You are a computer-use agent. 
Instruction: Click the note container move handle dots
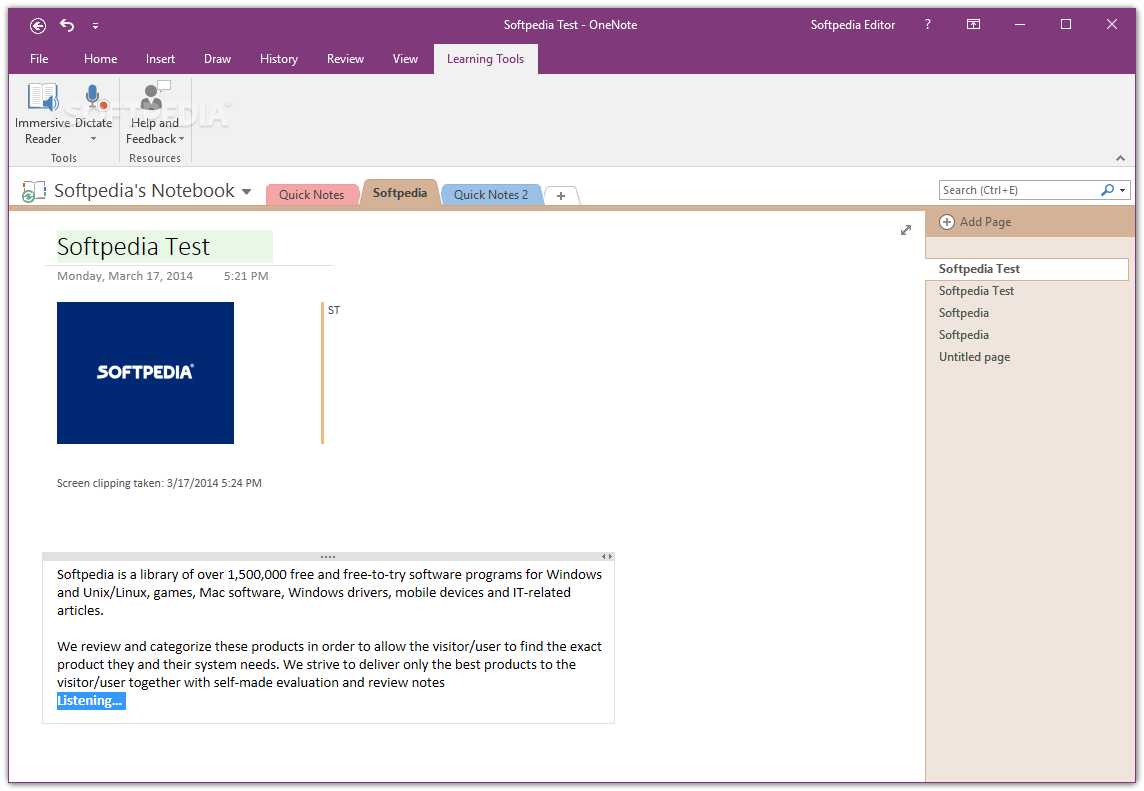click(x=328, y=557)
